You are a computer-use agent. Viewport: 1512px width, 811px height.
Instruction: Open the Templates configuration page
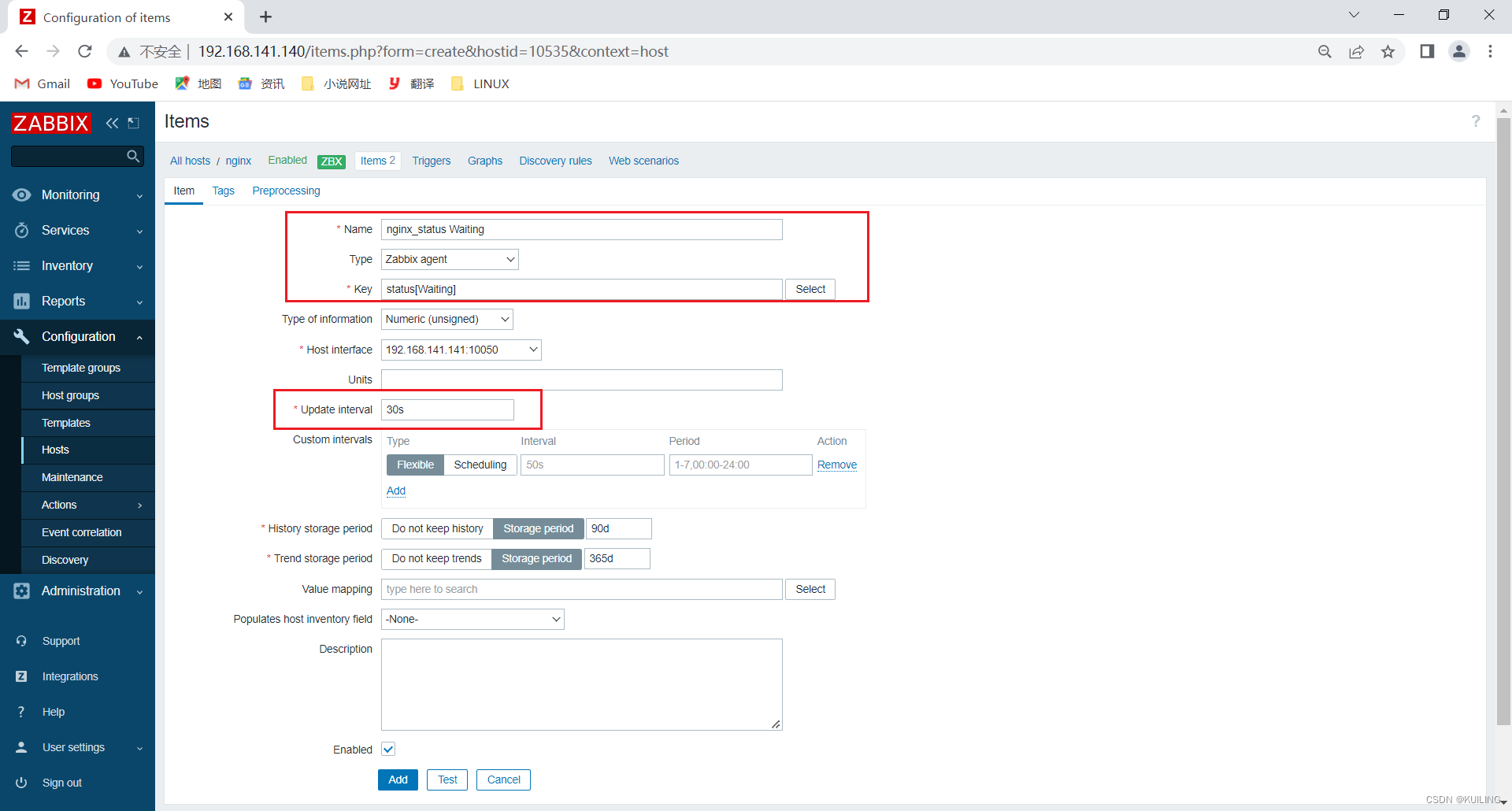pyautogui.click(x=66, y=423)
